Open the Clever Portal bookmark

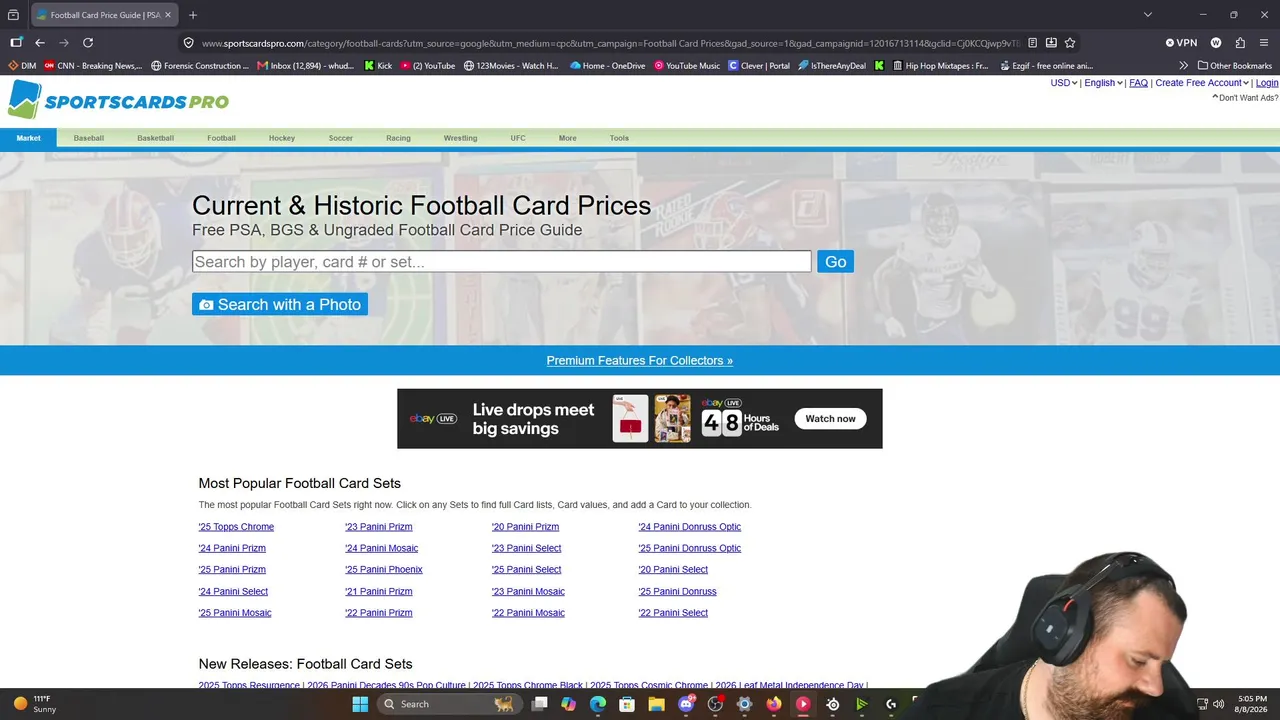click(759, 66)
